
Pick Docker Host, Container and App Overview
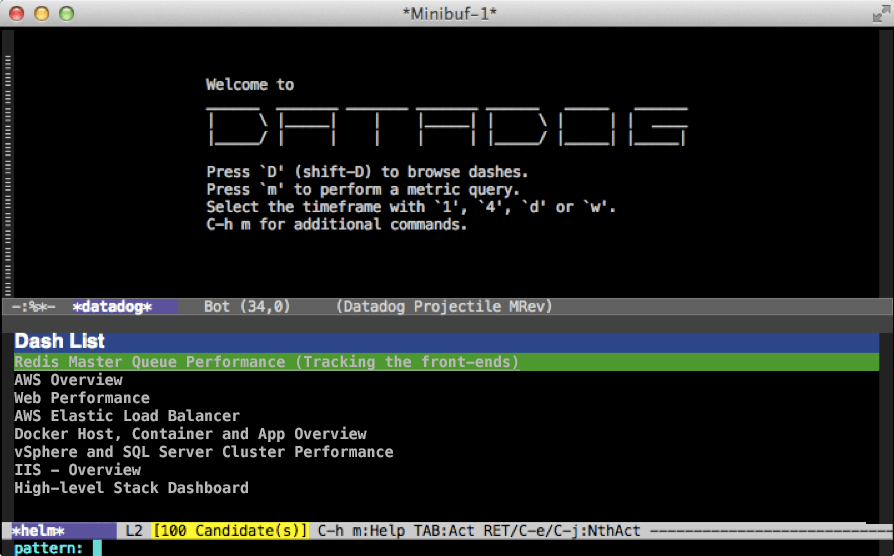tap(190, 434)
